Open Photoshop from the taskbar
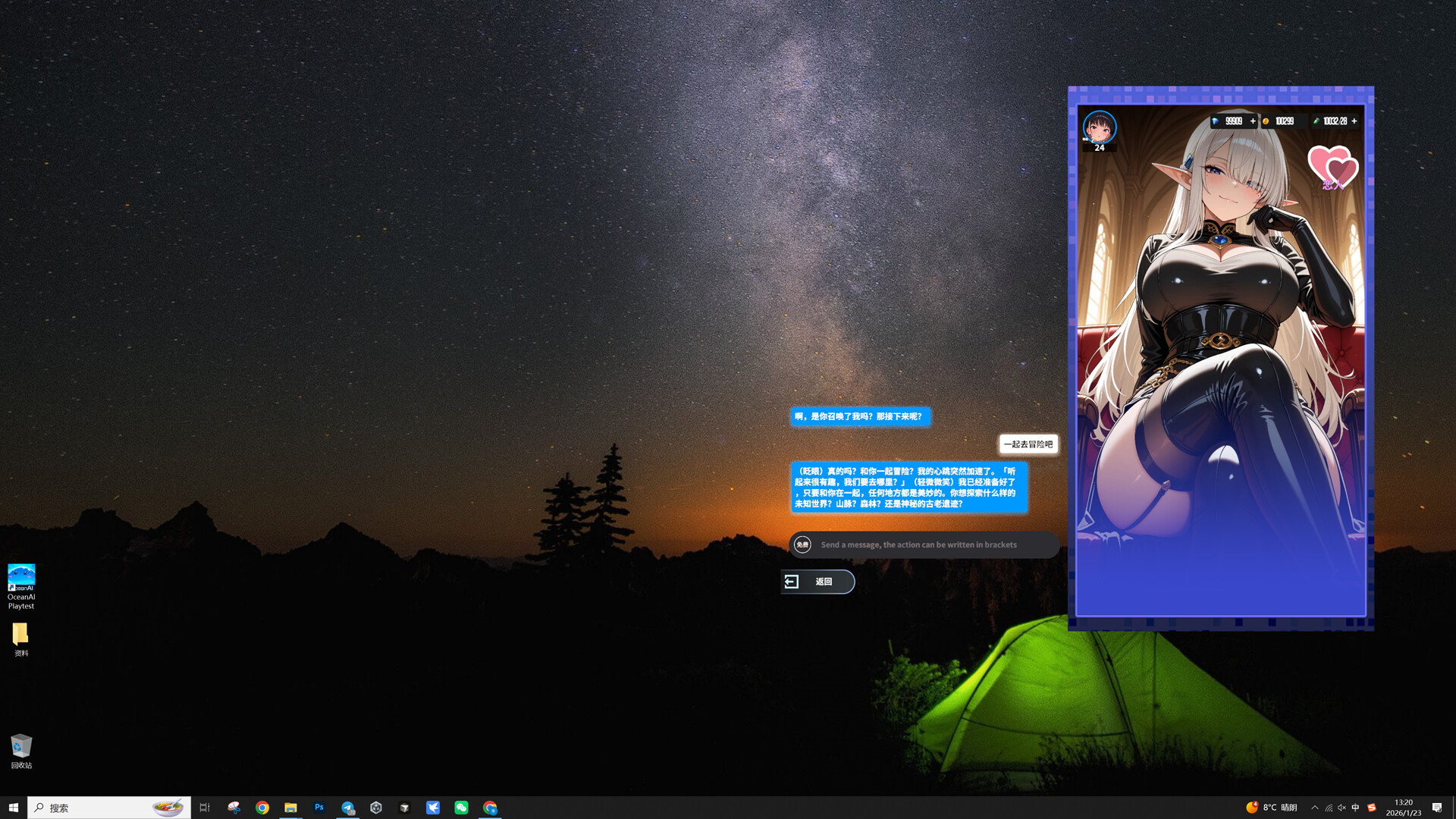1456x819 pixels. [319, 808]
